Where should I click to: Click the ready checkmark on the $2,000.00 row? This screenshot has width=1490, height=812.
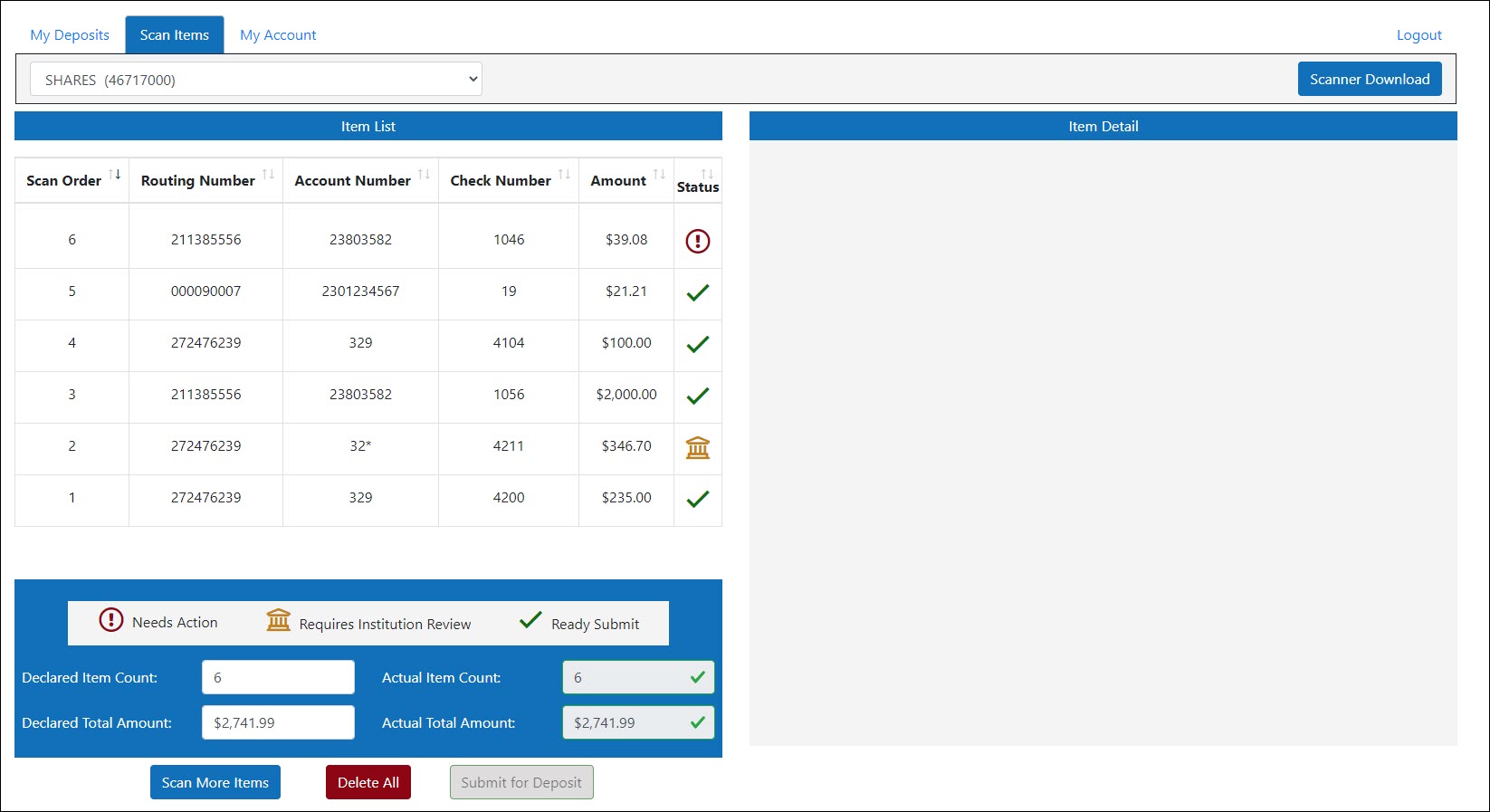pos(697,396)
